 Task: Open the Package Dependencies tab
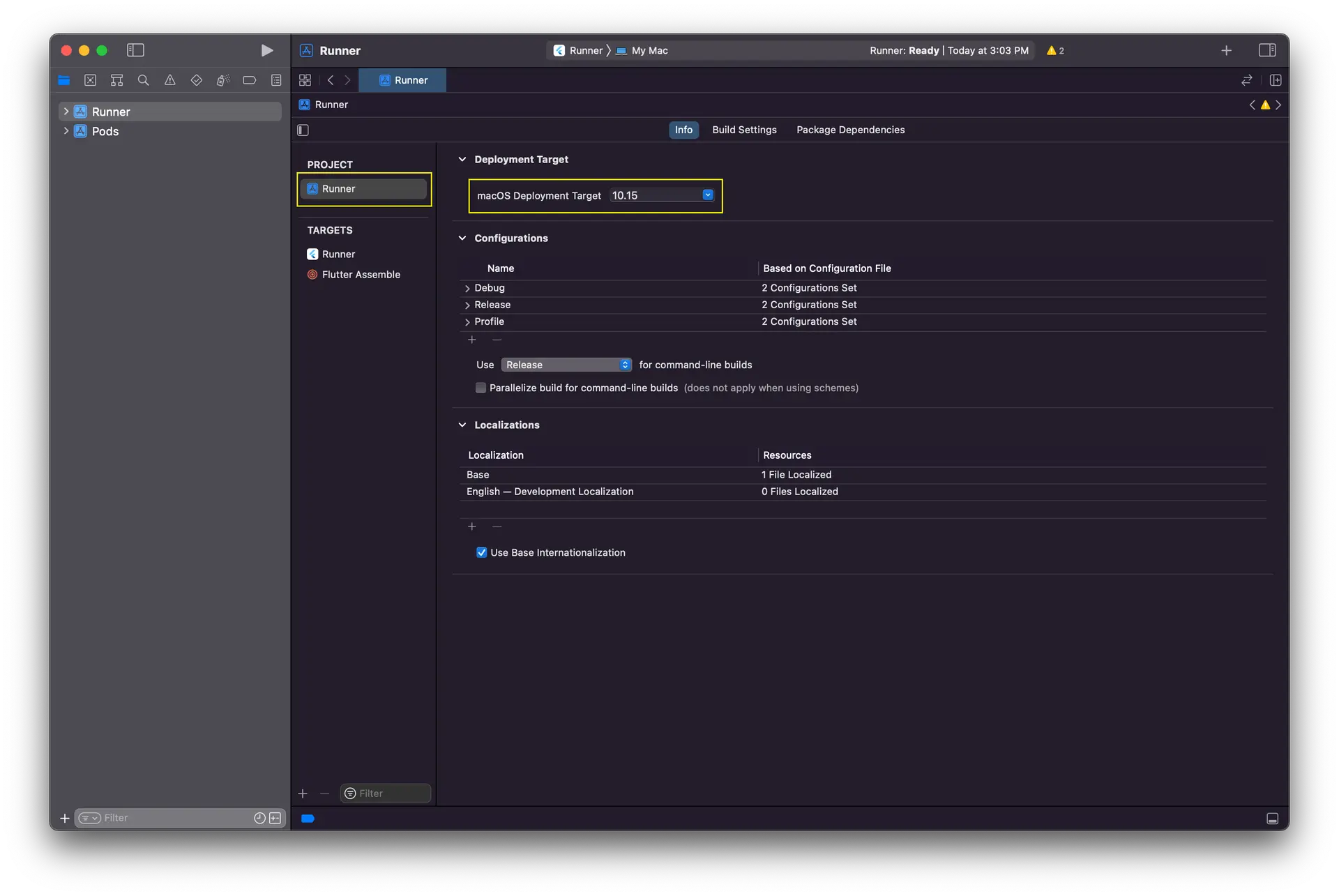(850, 130)
